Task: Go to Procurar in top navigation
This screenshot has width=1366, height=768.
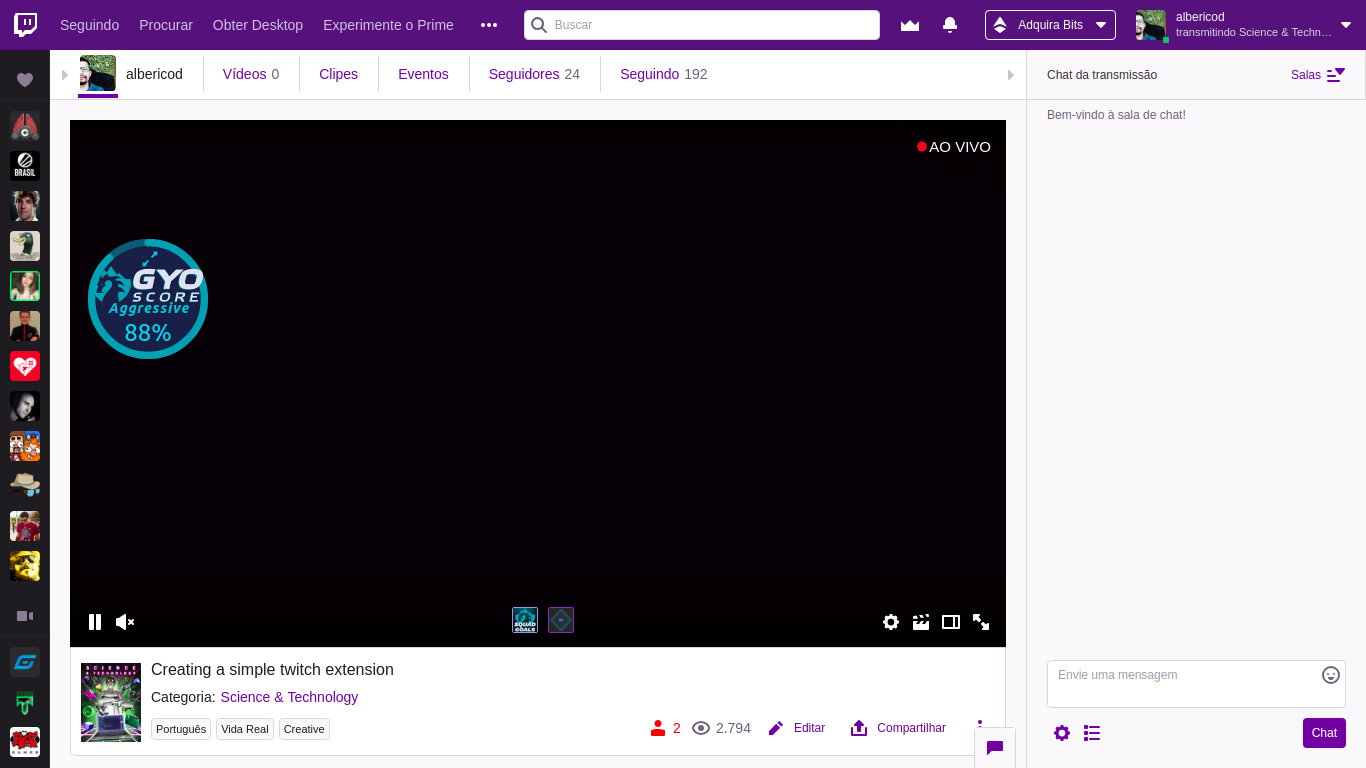Action: click(166, 25)
